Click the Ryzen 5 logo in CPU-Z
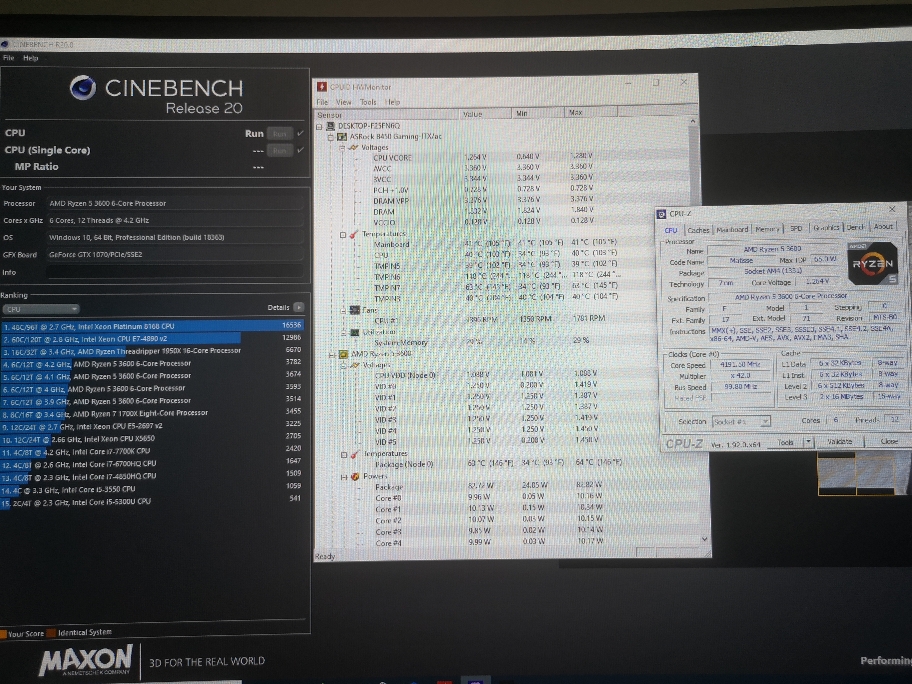912x684 pixels. click(872, 263)
